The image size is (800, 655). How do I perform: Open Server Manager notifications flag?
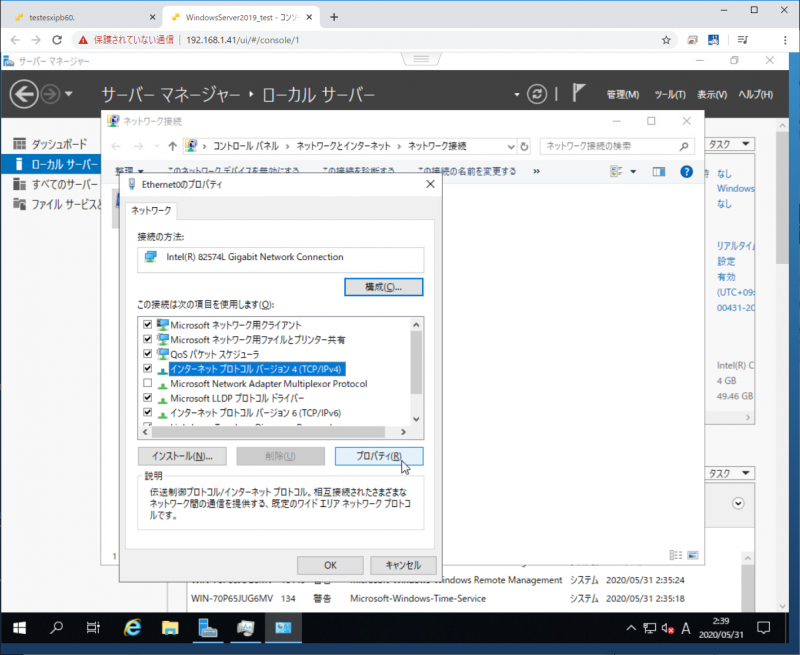point(578,93)
